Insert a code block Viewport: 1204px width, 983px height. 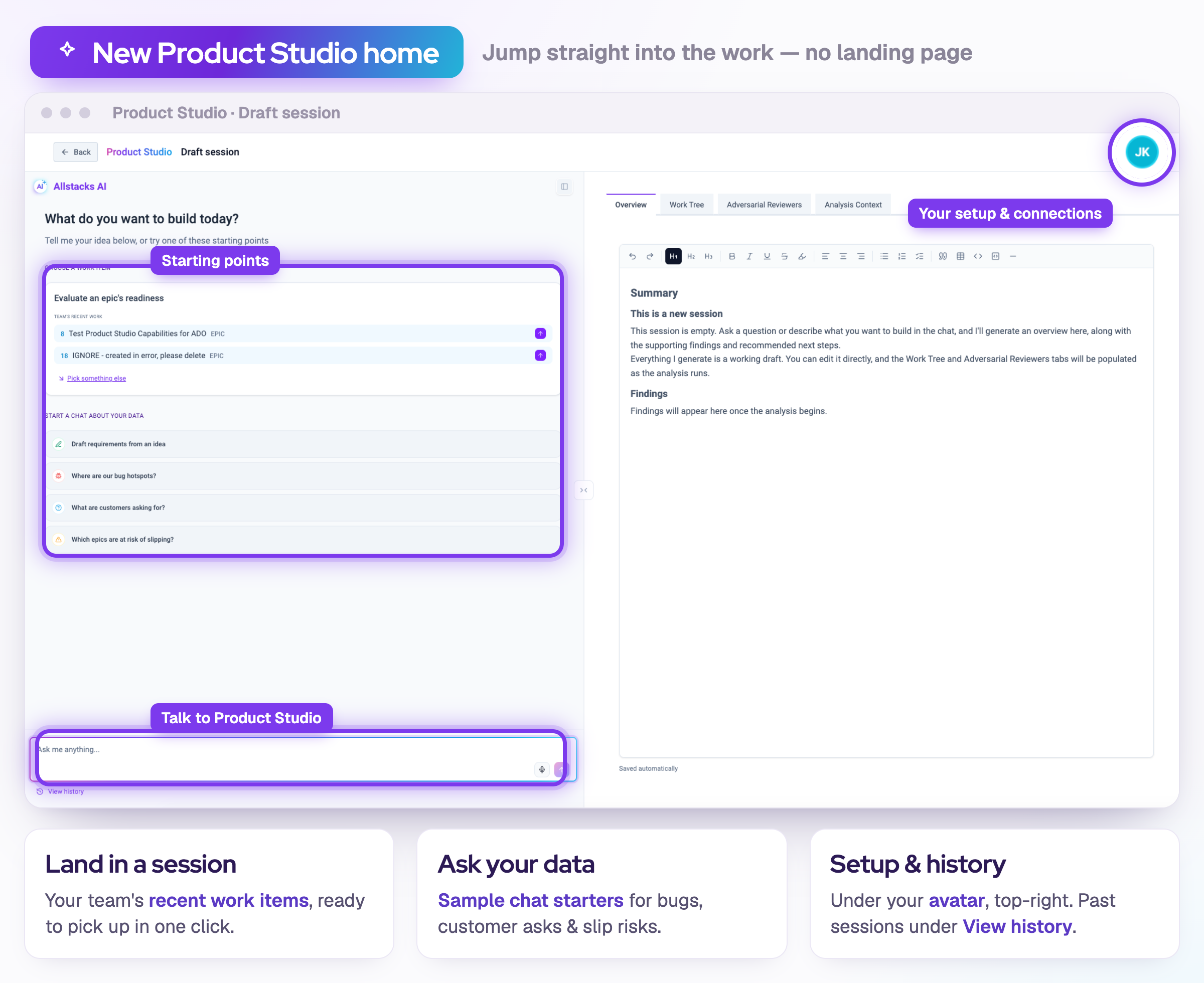coord(996,256)
